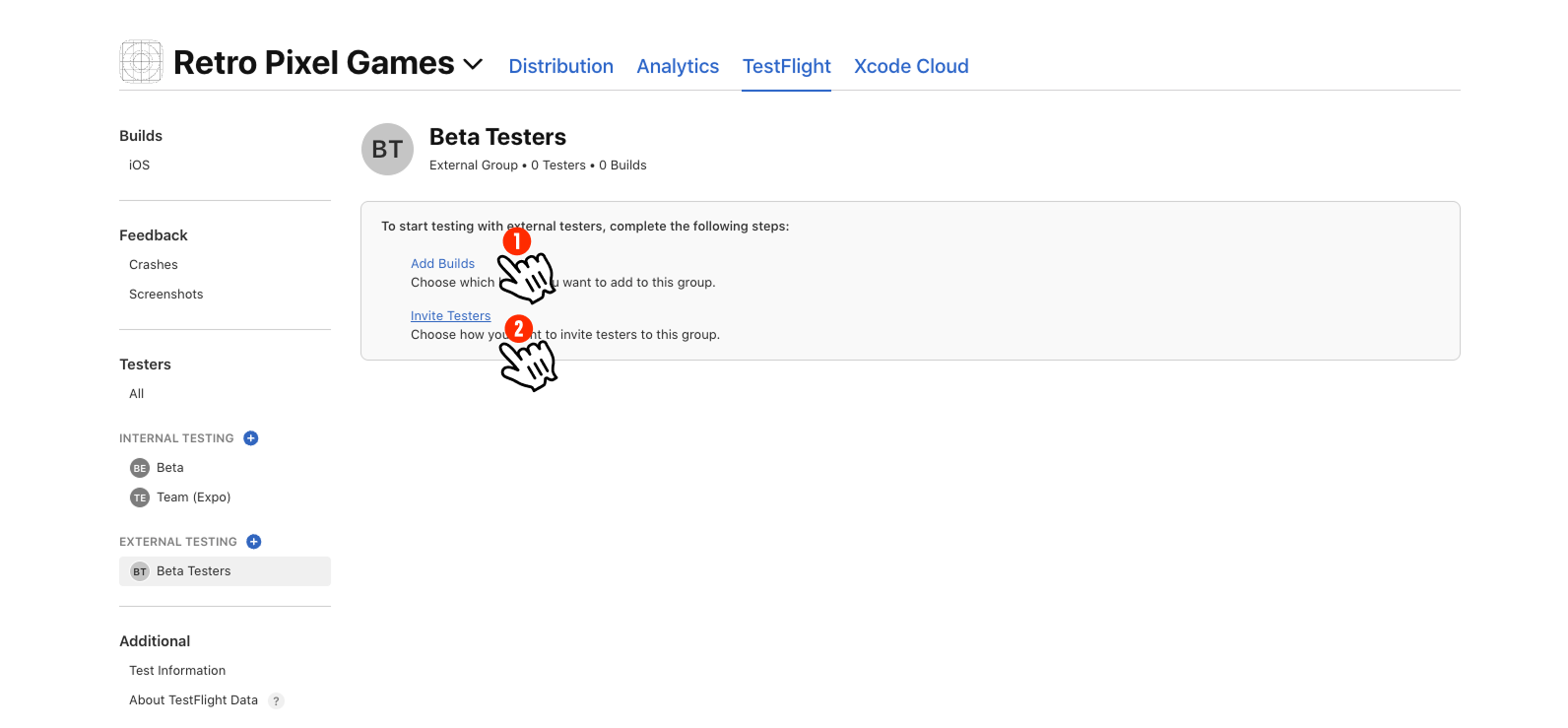Select the TestFlight tab
The width and height of the screenshot is (1568, 728).
[x=786, y=66]
